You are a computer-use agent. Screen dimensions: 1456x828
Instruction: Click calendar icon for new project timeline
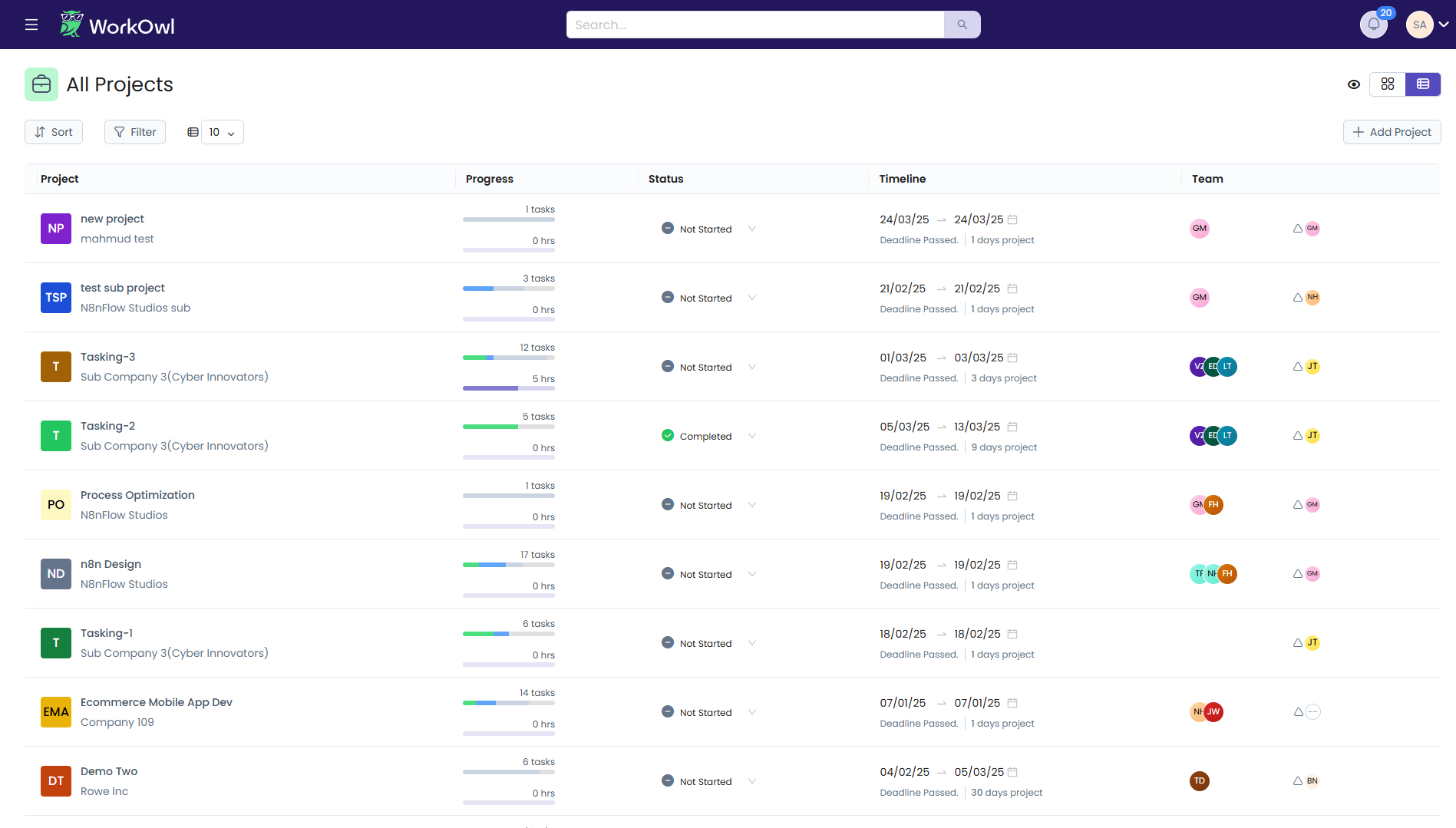tap(1012, 219)
